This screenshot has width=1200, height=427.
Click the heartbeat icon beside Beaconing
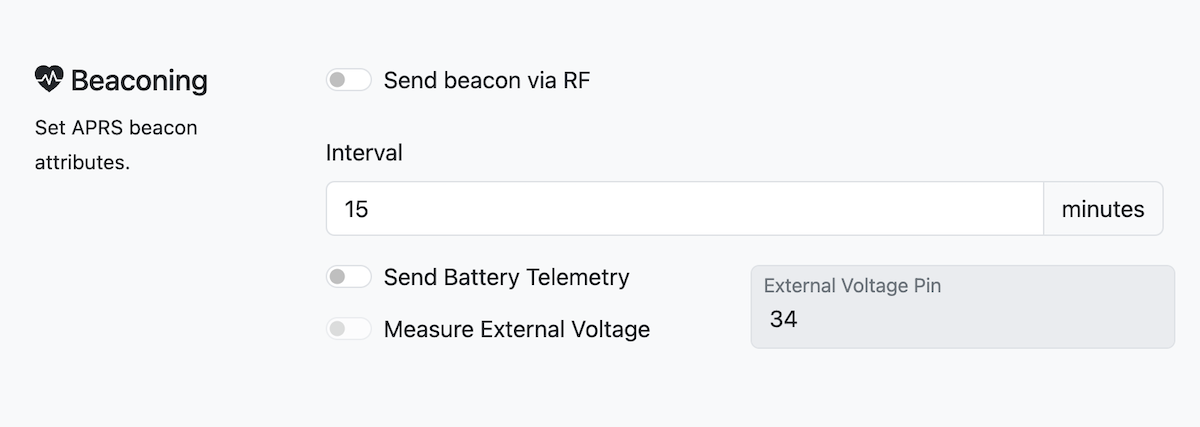[49, 80]
